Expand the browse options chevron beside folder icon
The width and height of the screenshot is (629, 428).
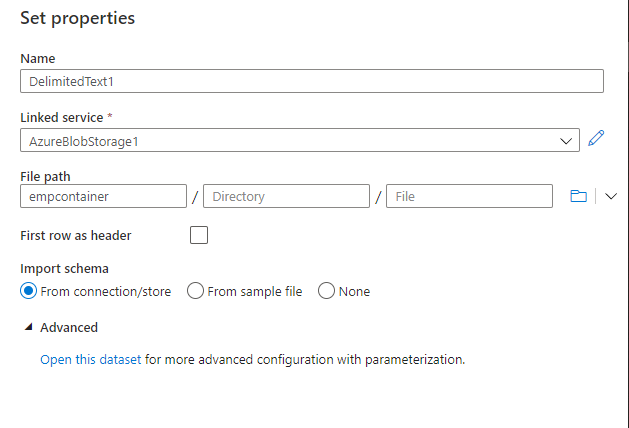coord(611,196)
